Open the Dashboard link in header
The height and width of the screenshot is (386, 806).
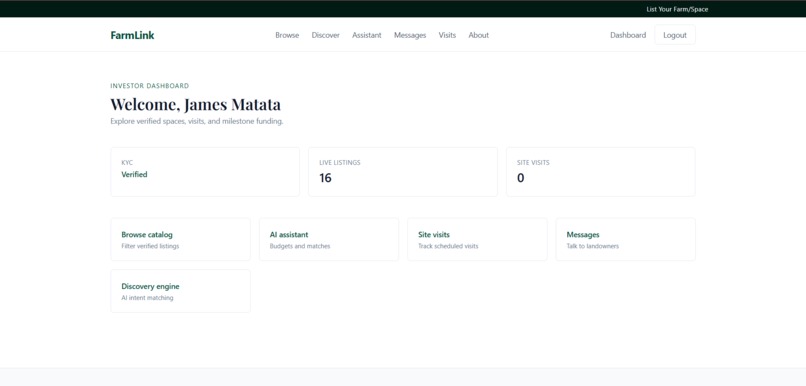point(628,35)
